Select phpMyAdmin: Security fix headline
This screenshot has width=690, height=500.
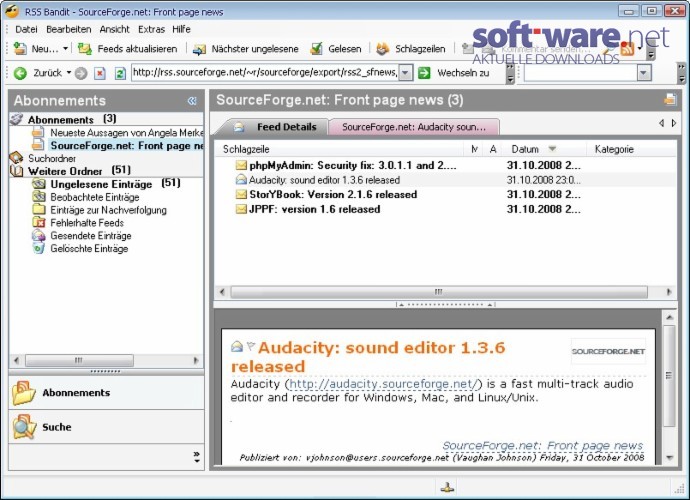(x=352, y=165)
